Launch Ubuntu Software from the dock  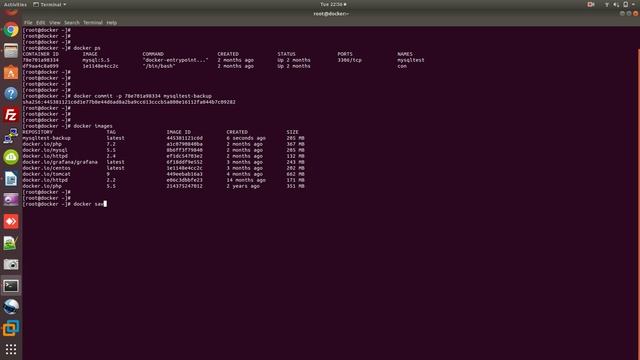(x=11, y=73)
